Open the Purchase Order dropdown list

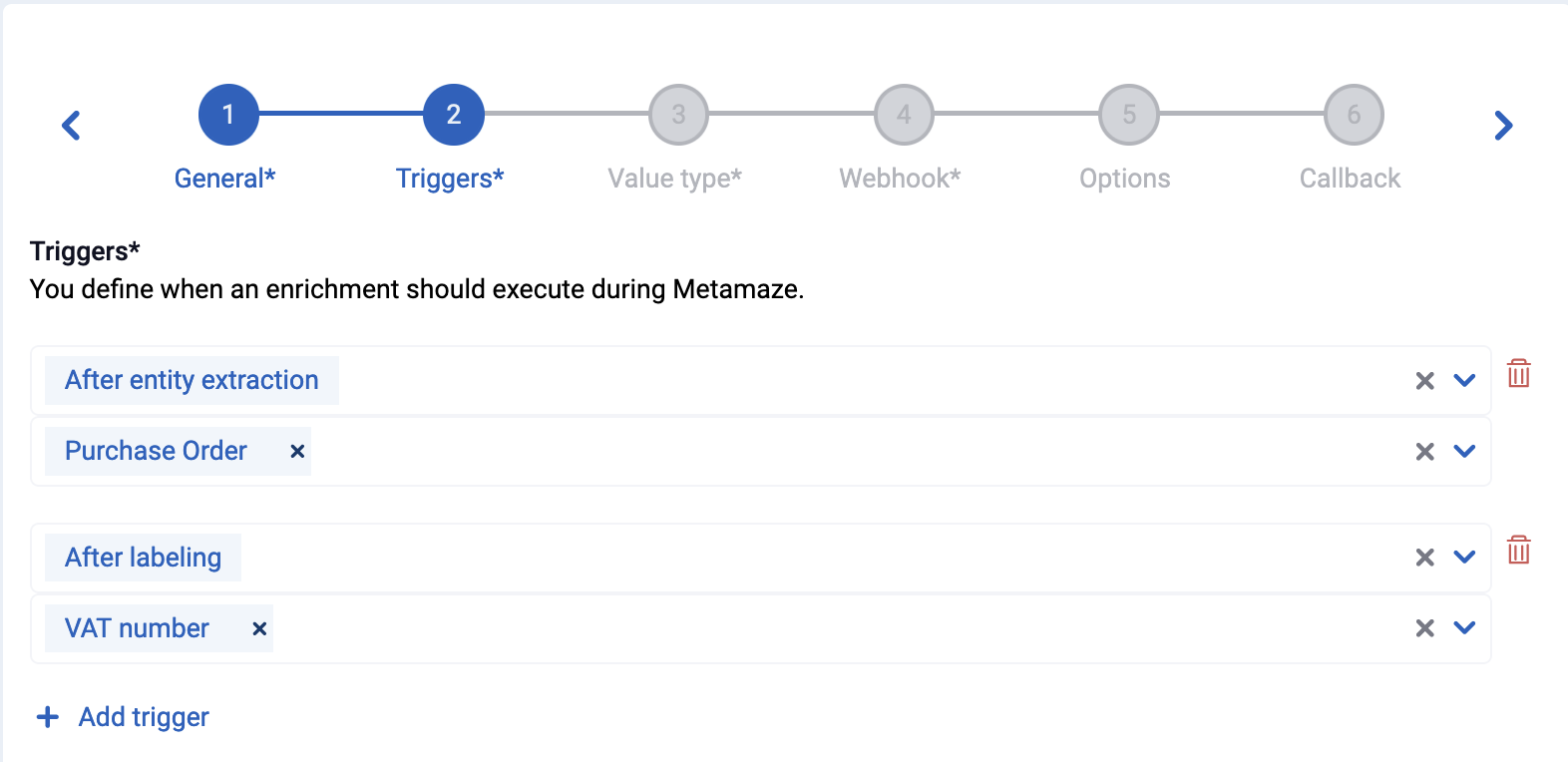[1464, 452]
